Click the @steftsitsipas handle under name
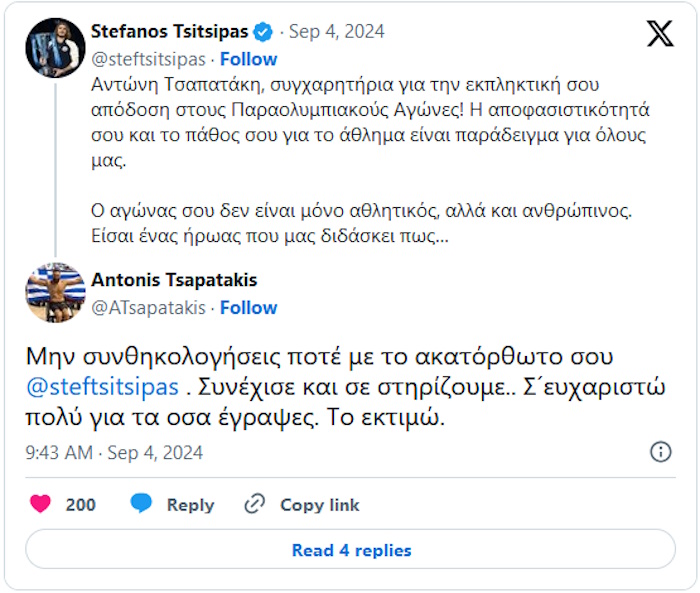Viewport: 700px width, 593px height. click(x=148, y=58)
